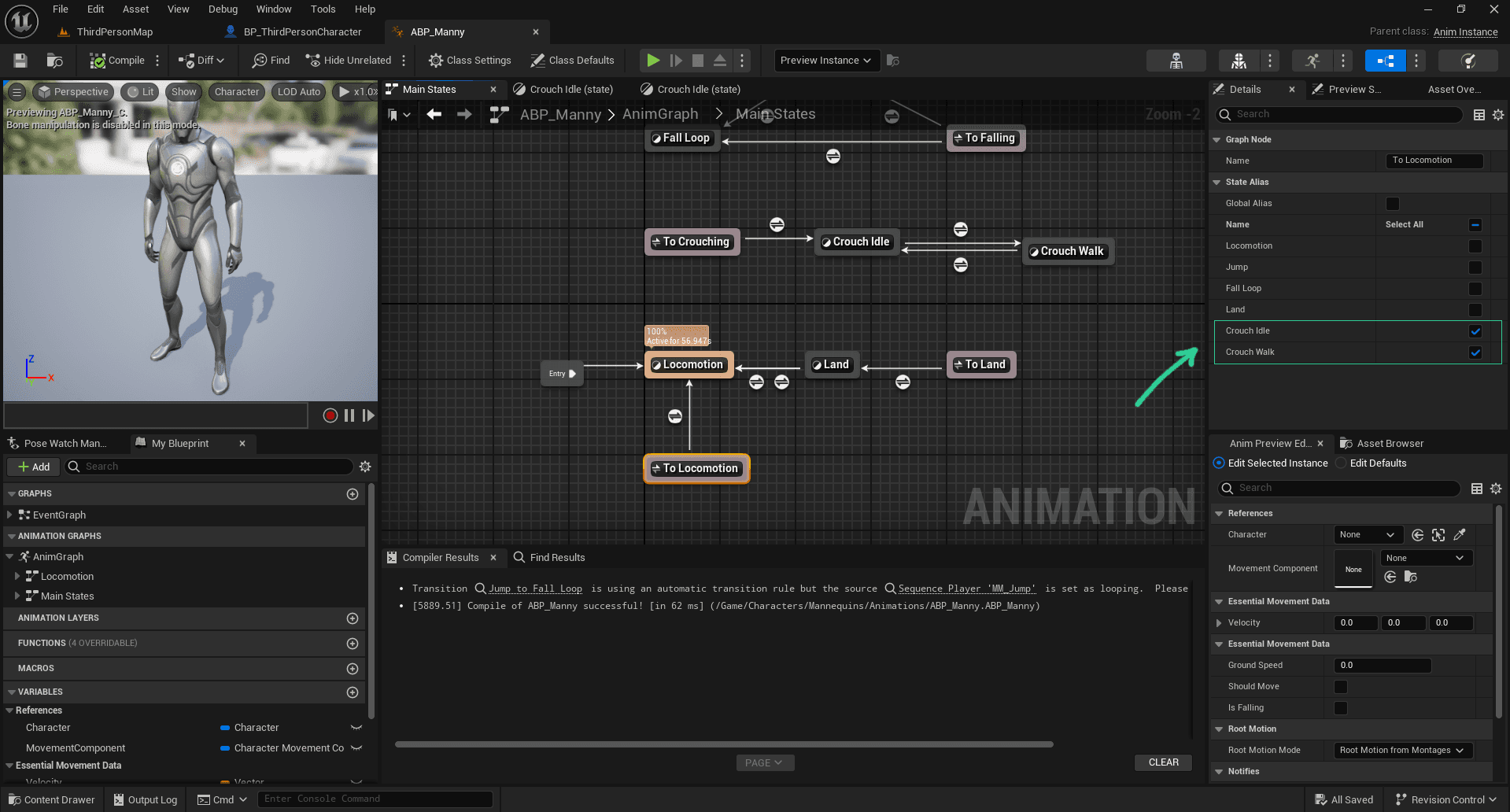Add a new graph with plus icon
The height and width of the screenshot is (812, 1510).
[353, 494]
